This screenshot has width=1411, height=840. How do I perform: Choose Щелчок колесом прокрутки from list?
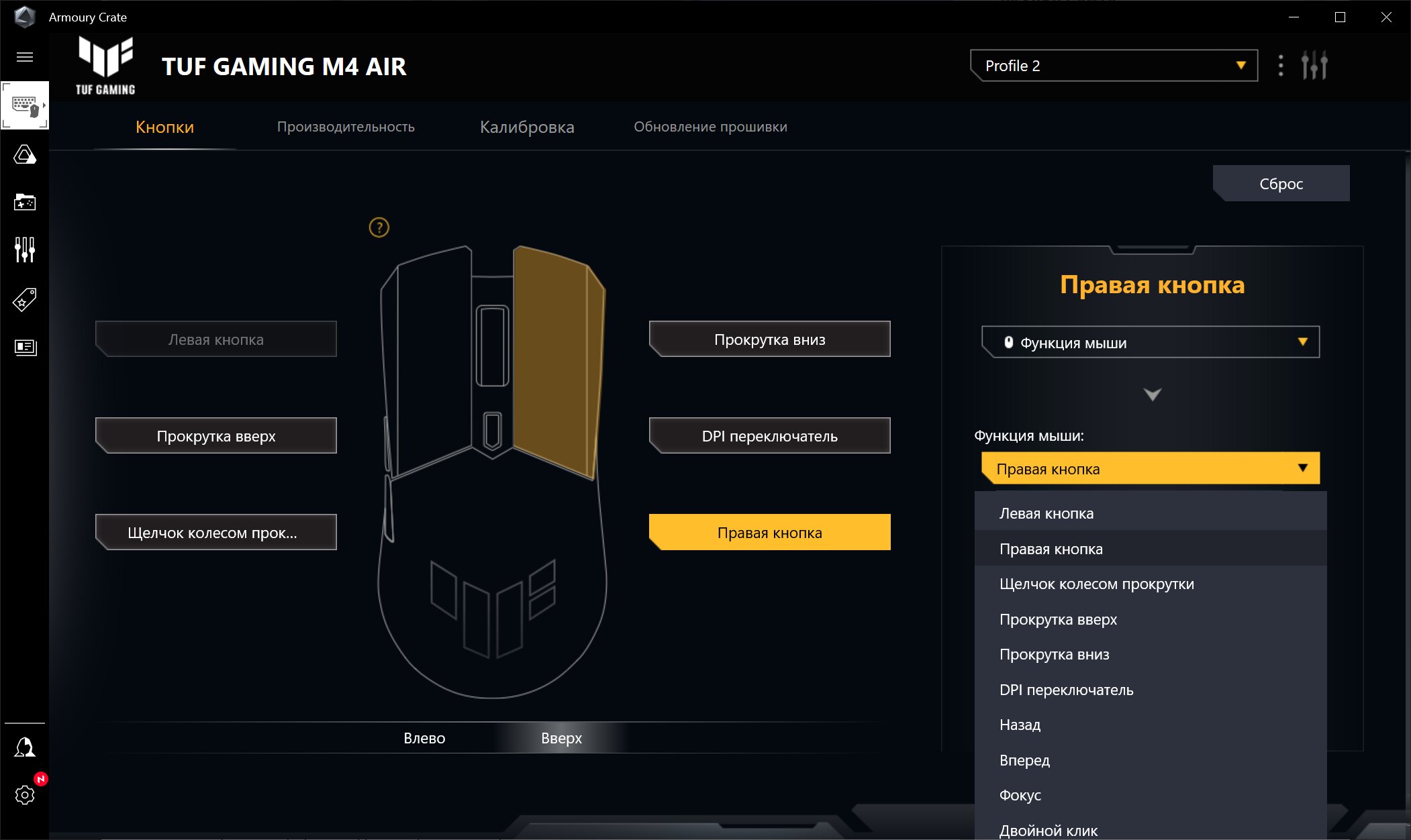[1151, 584]
